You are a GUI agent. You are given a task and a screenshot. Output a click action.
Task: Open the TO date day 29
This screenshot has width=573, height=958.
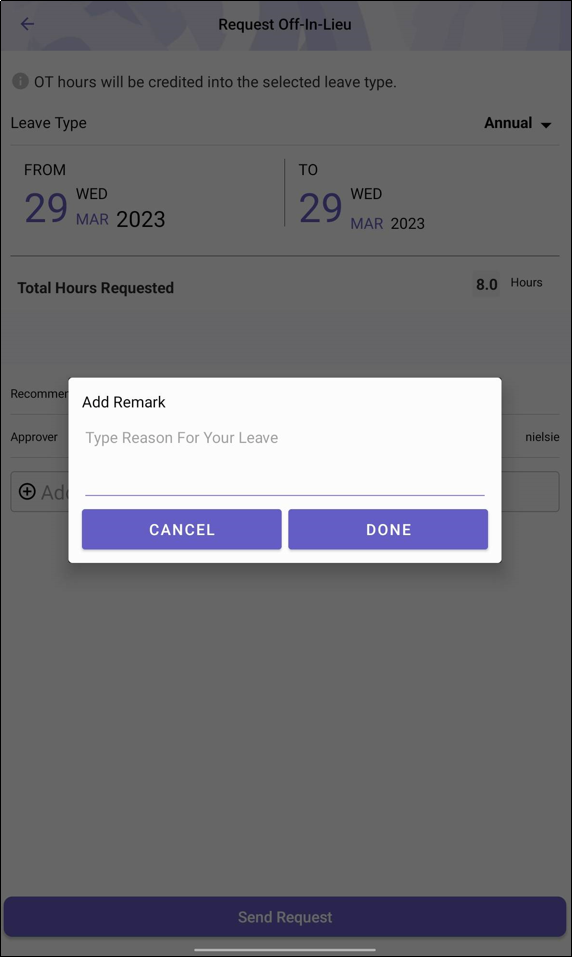click(x=320, y=208)
